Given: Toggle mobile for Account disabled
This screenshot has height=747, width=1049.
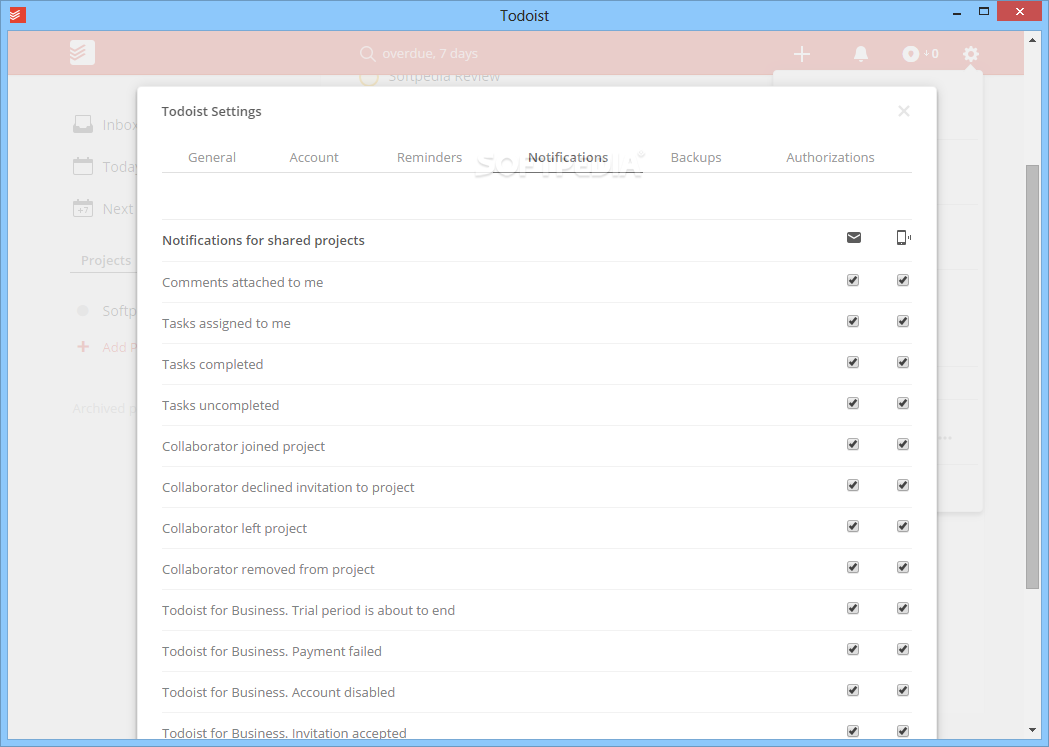Looking at the screenshot, I should [x=903, y=690].
